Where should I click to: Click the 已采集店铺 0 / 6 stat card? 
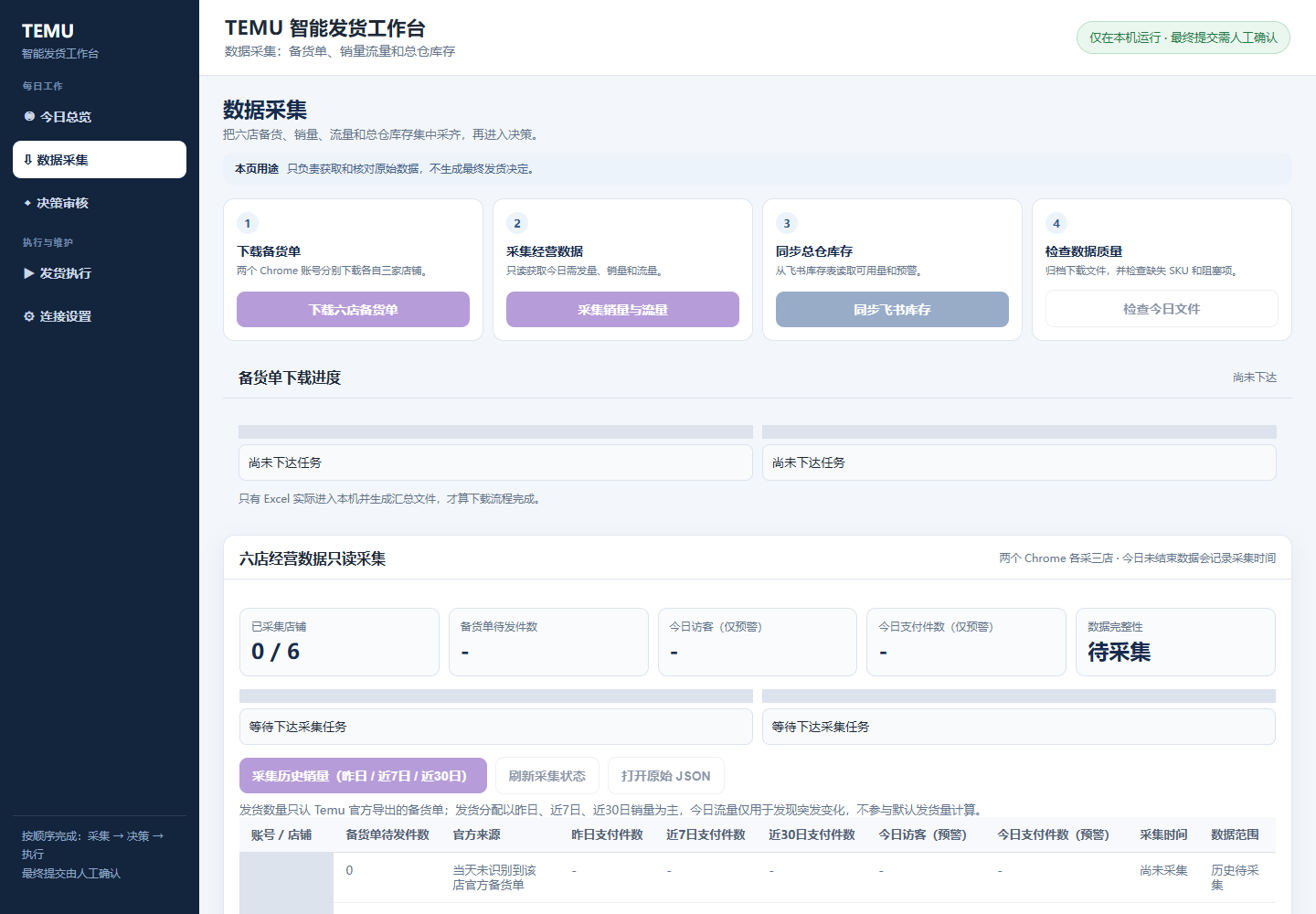pyautogui.click(x=339, y=643)
